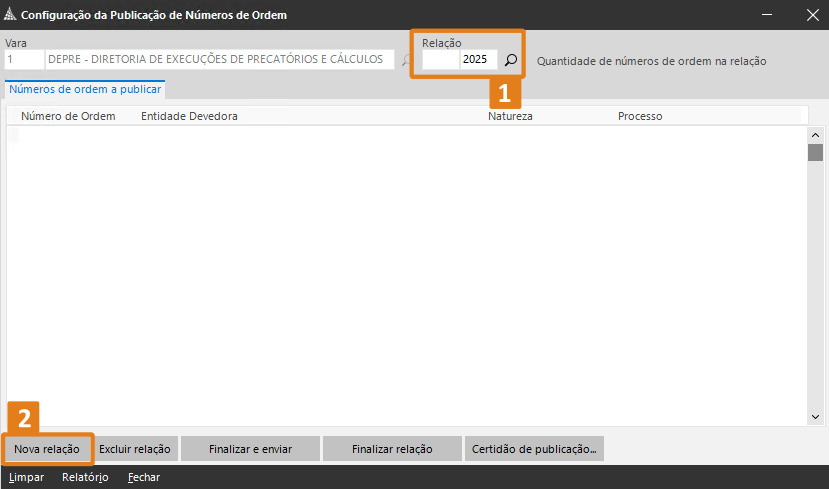
Task: Click the Relação search magnifier icon
Action: pyautogui.click(x=511, y=60)
